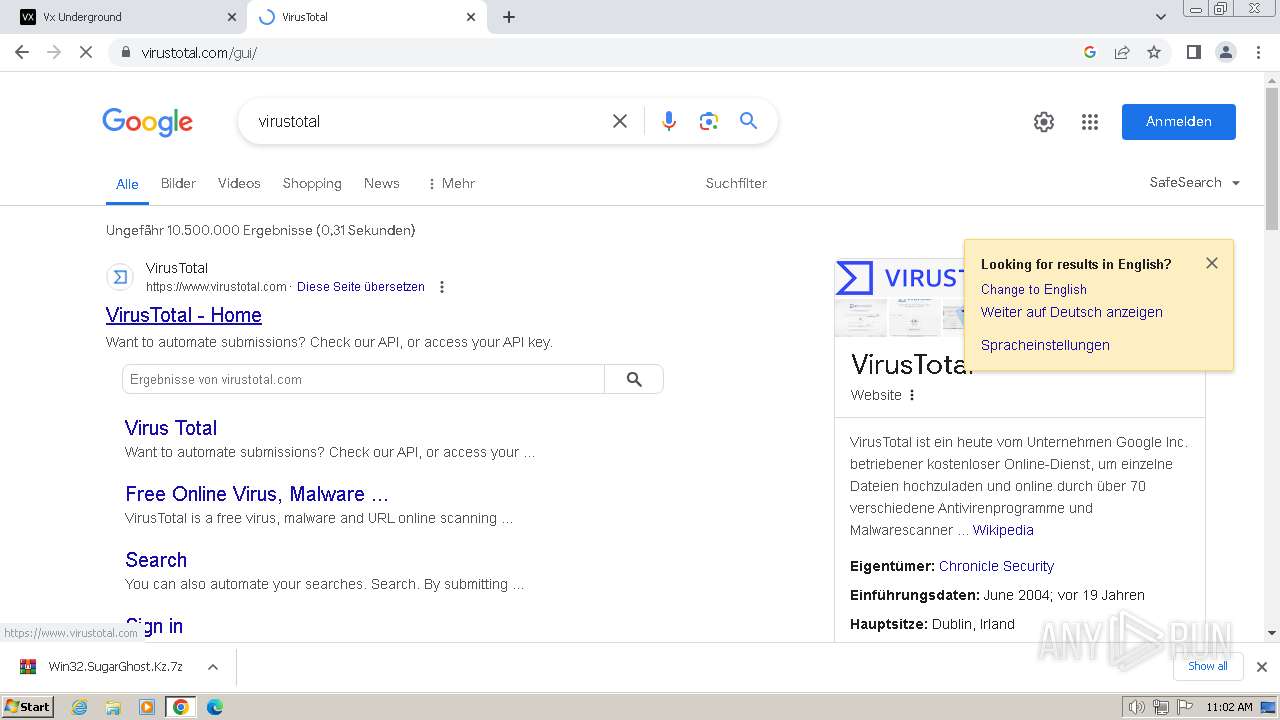1280x720 pixels.
Task: Switch to Videos results
Action: point(239,183)
